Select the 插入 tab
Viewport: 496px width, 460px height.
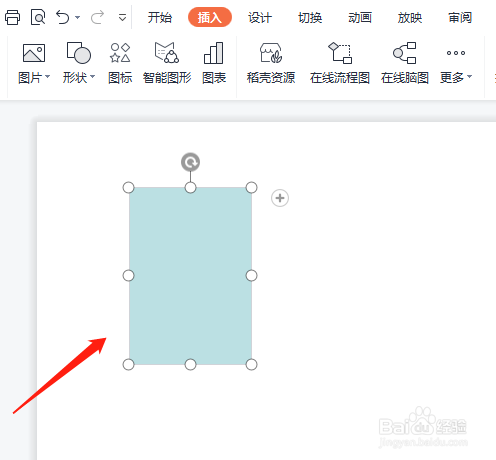(x=210, y=17)
